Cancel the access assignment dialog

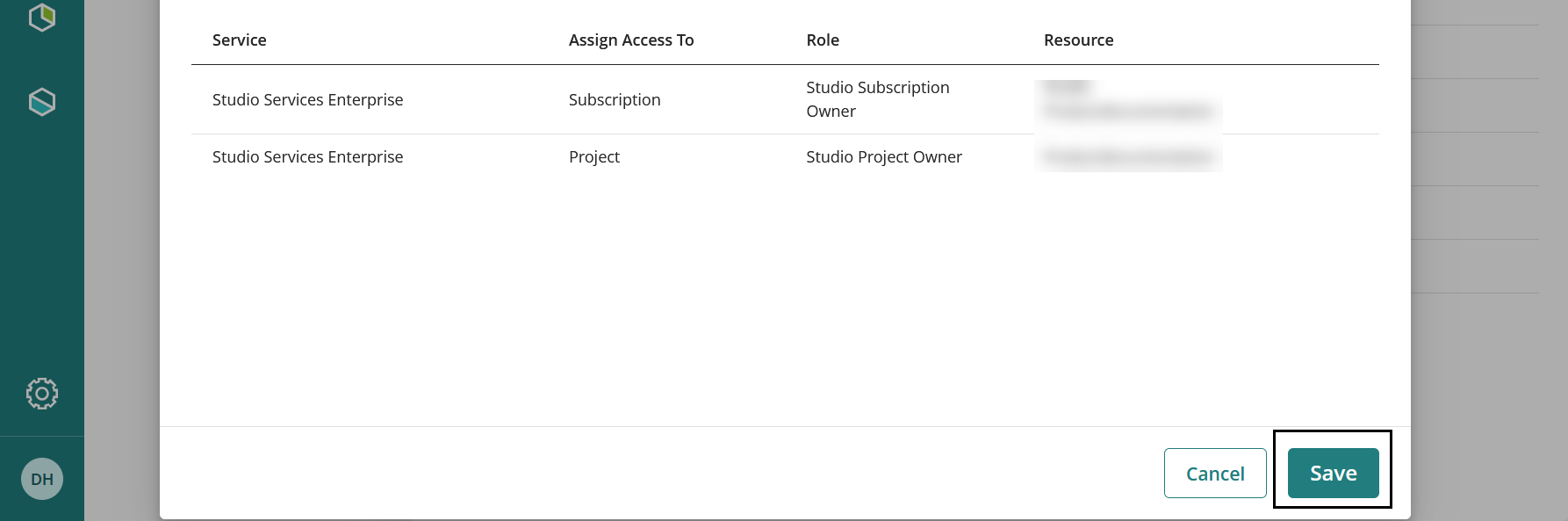tap(1214, 474)
